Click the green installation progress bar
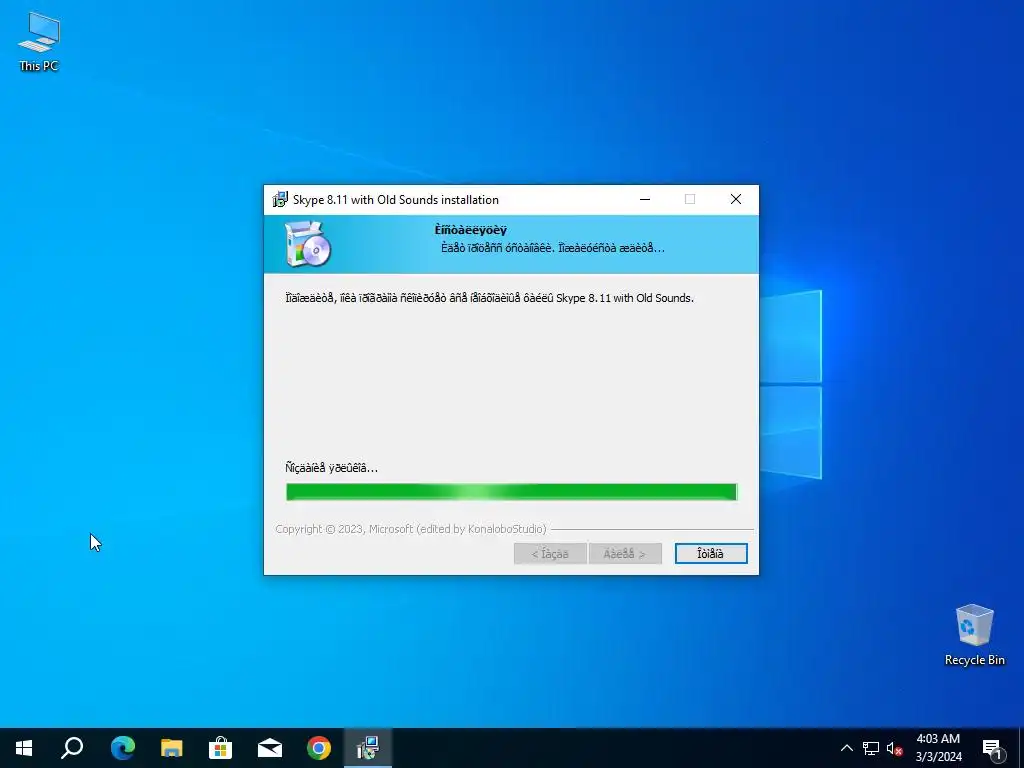The height and width of the screenshot is (768, 1024). 511,492
